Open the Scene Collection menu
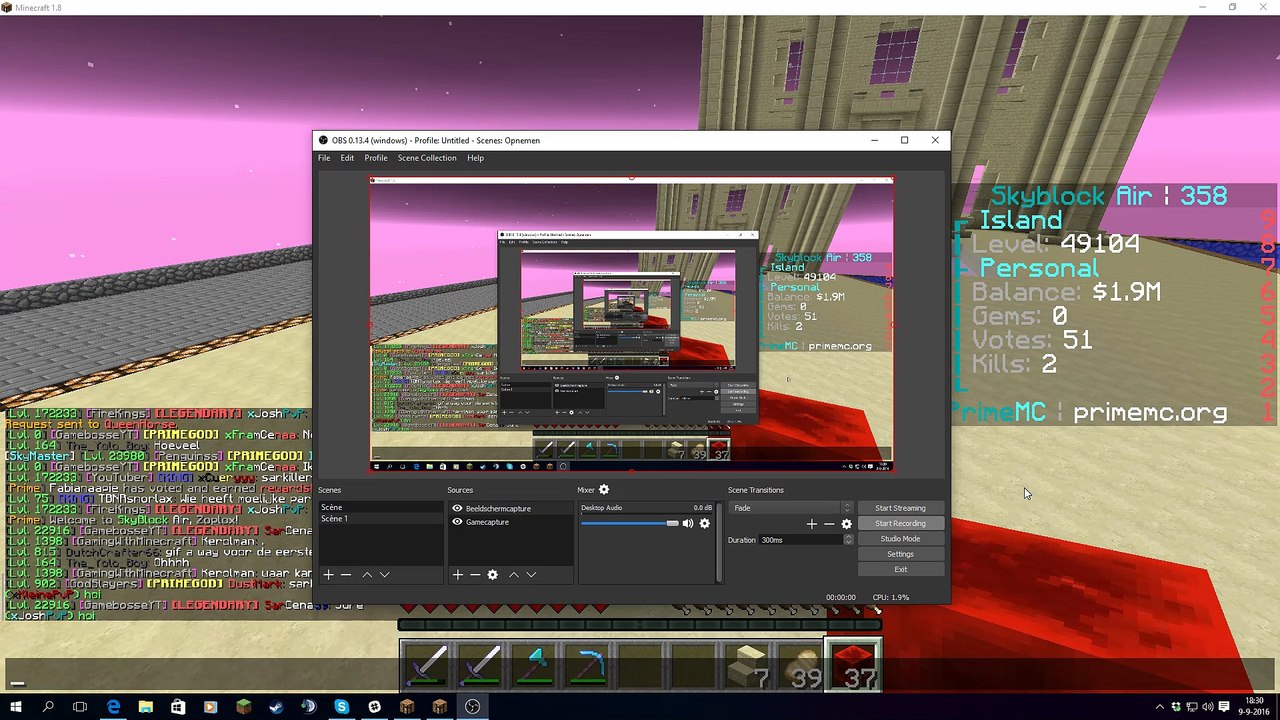Image resolution: width=1280 pixels, height=720 pixels. point(427,158)
